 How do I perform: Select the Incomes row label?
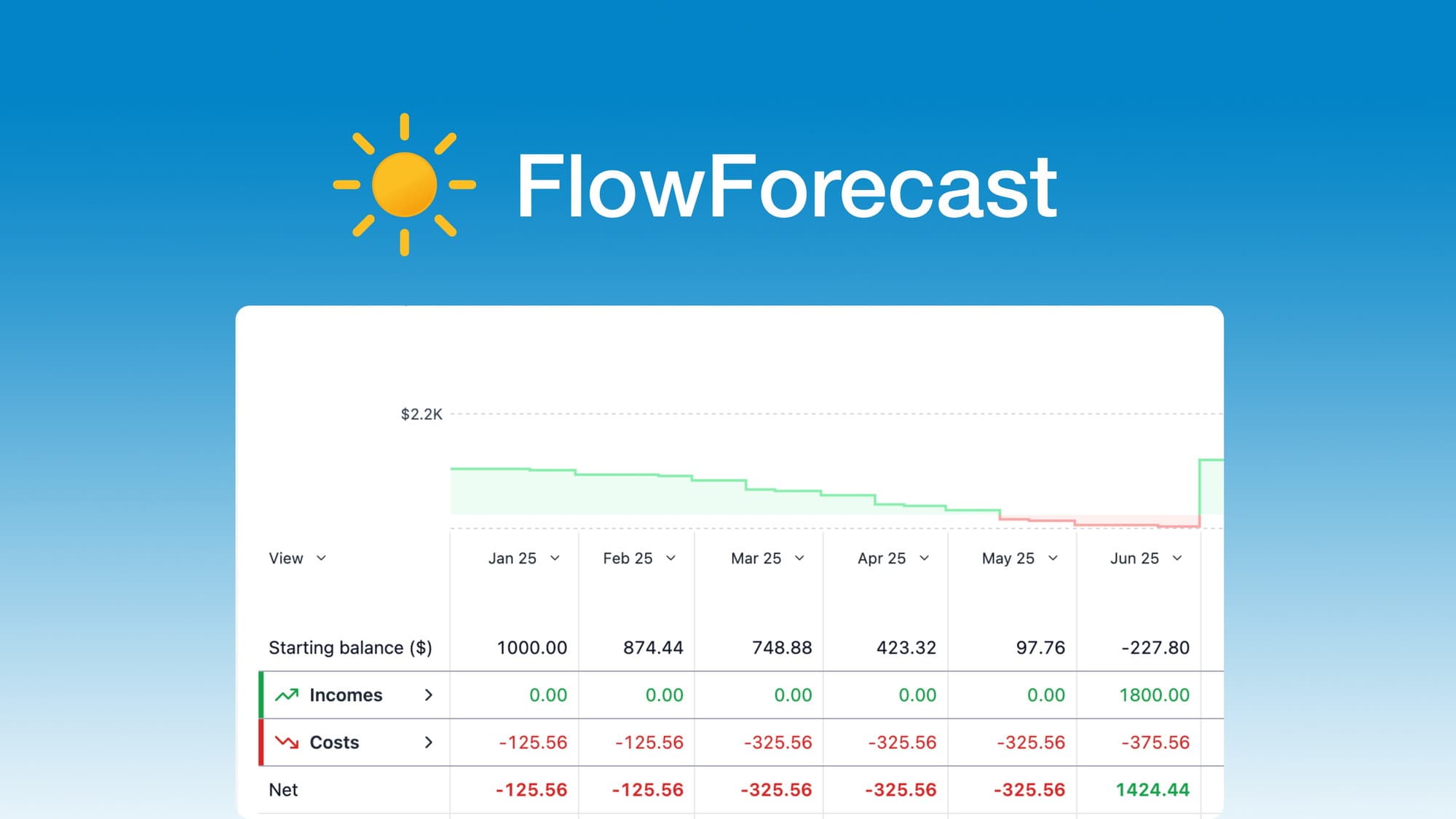point(346,695)
